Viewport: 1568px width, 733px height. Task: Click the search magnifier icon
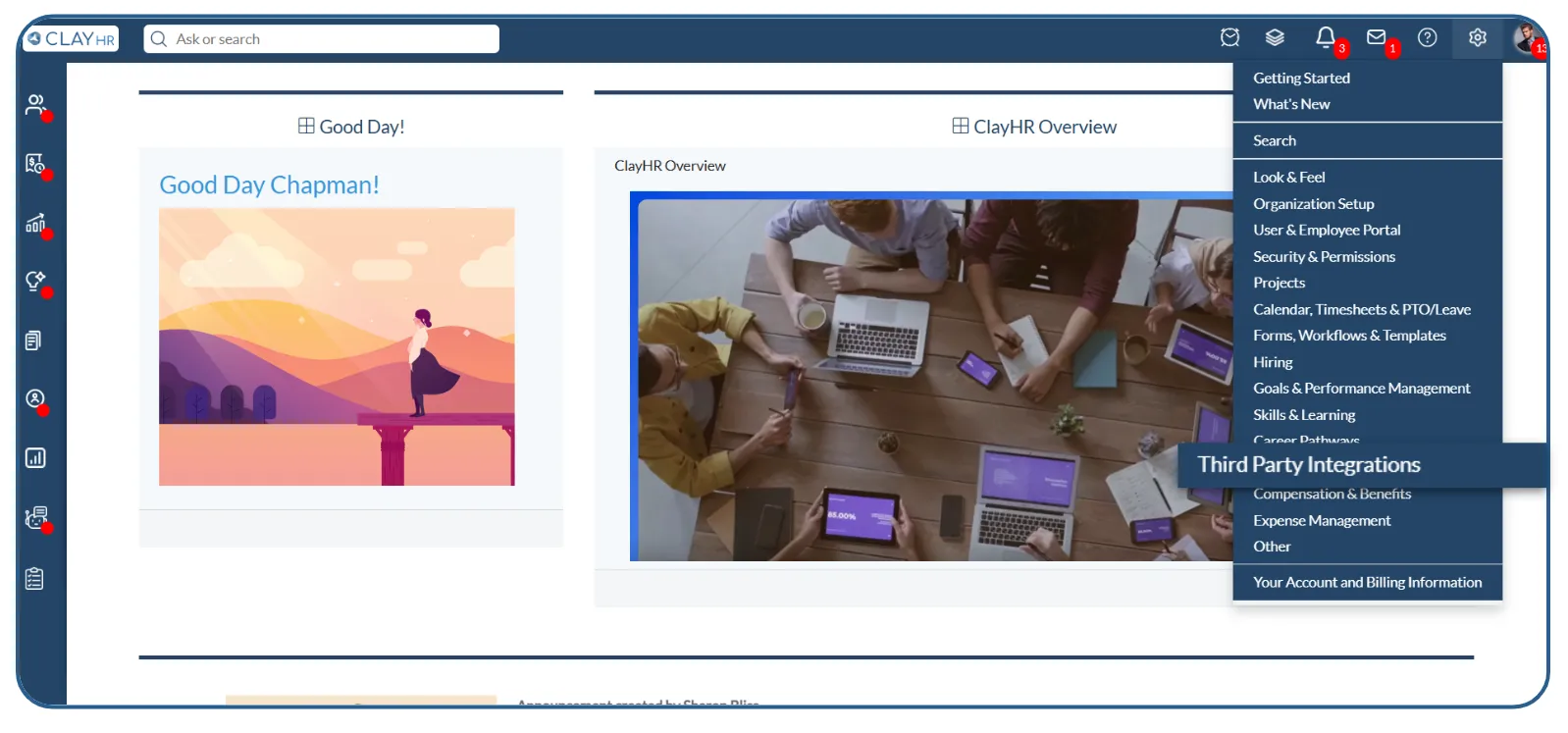point(159,39)
